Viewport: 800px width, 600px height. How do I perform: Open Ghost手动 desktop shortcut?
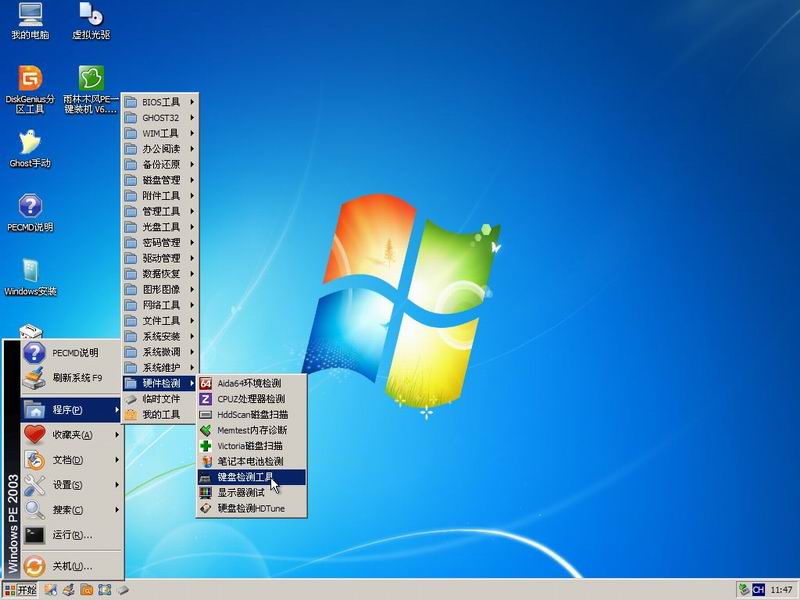pos(30,148)
